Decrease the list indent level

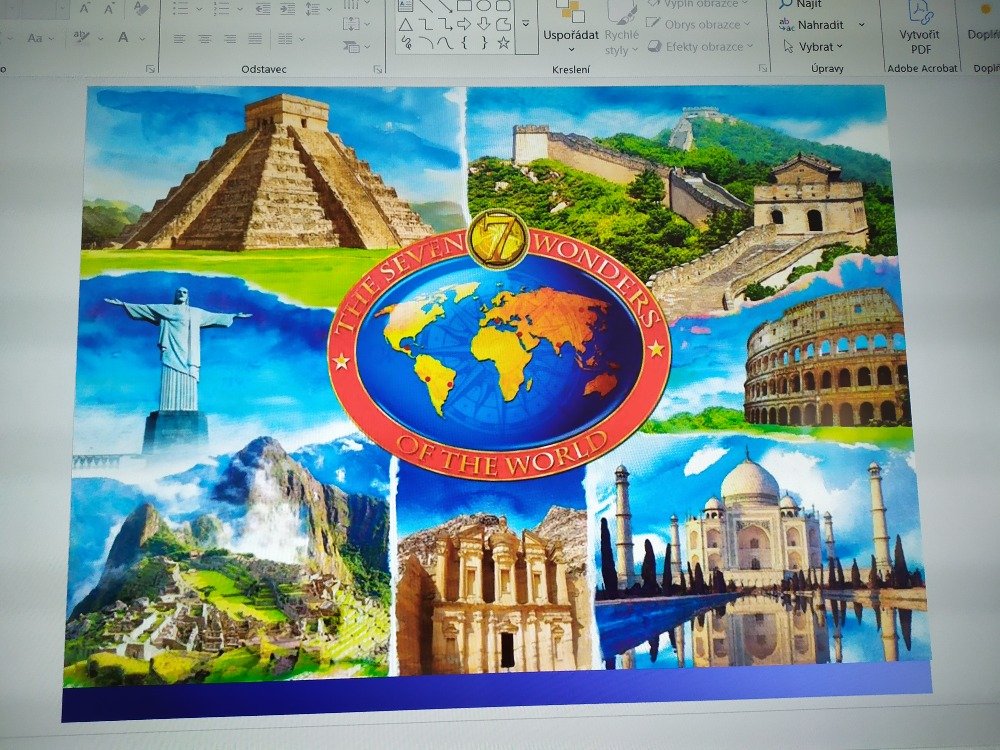[x=262, y=9]
